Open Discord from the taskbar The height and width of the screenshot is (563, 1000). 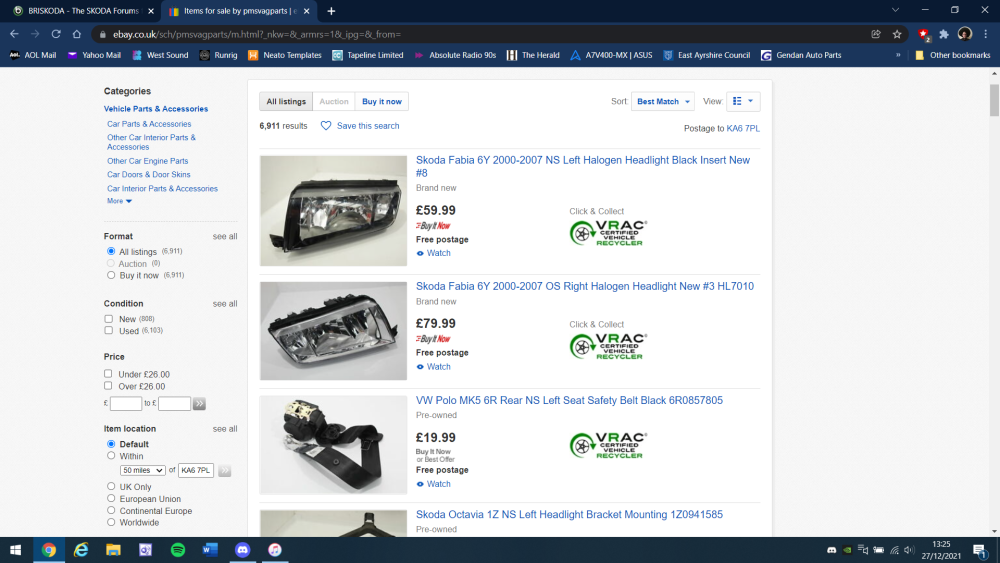pyautogui.click(x=242, y=550)
